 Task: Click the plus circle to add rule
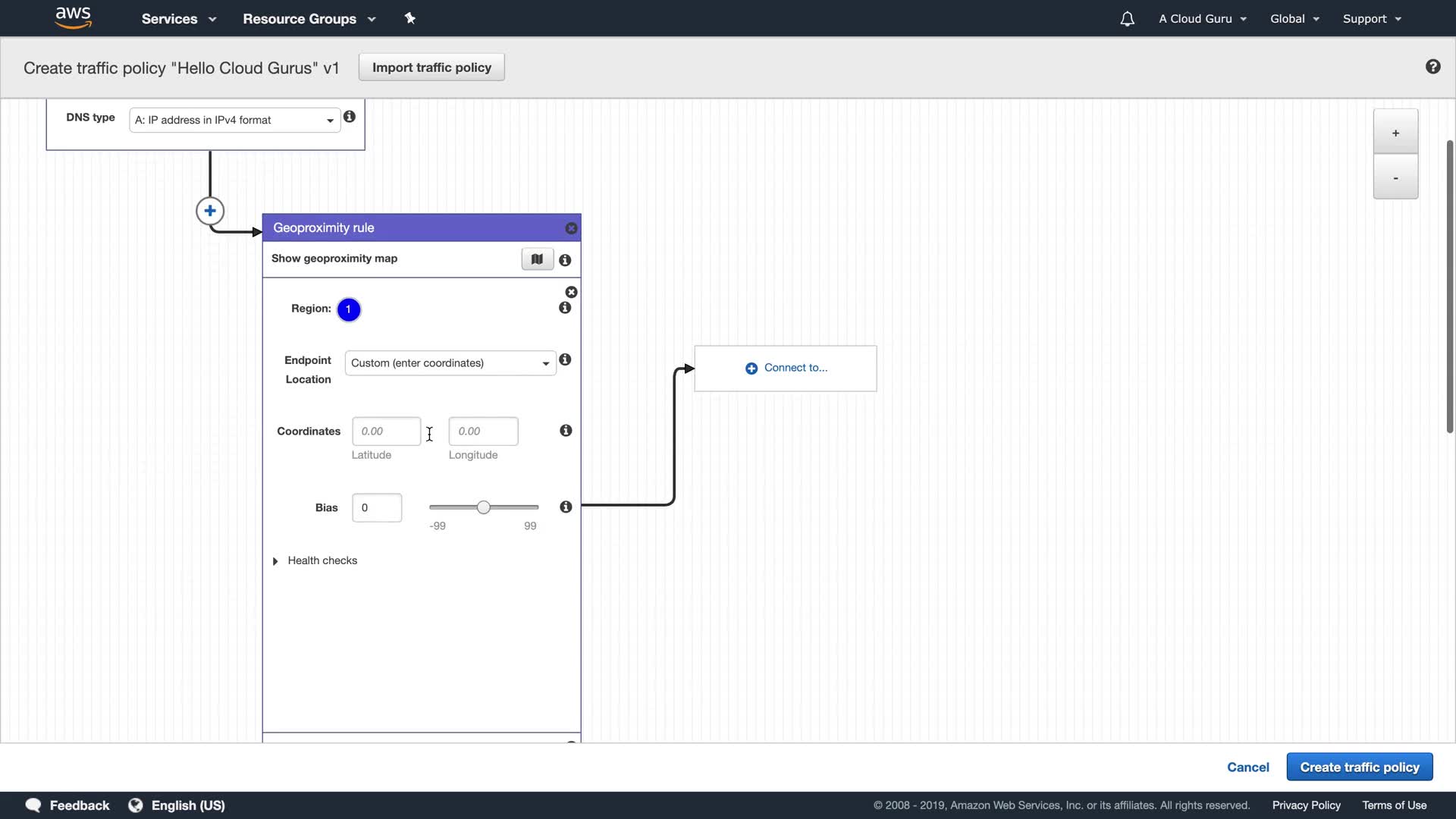point(210,211)
